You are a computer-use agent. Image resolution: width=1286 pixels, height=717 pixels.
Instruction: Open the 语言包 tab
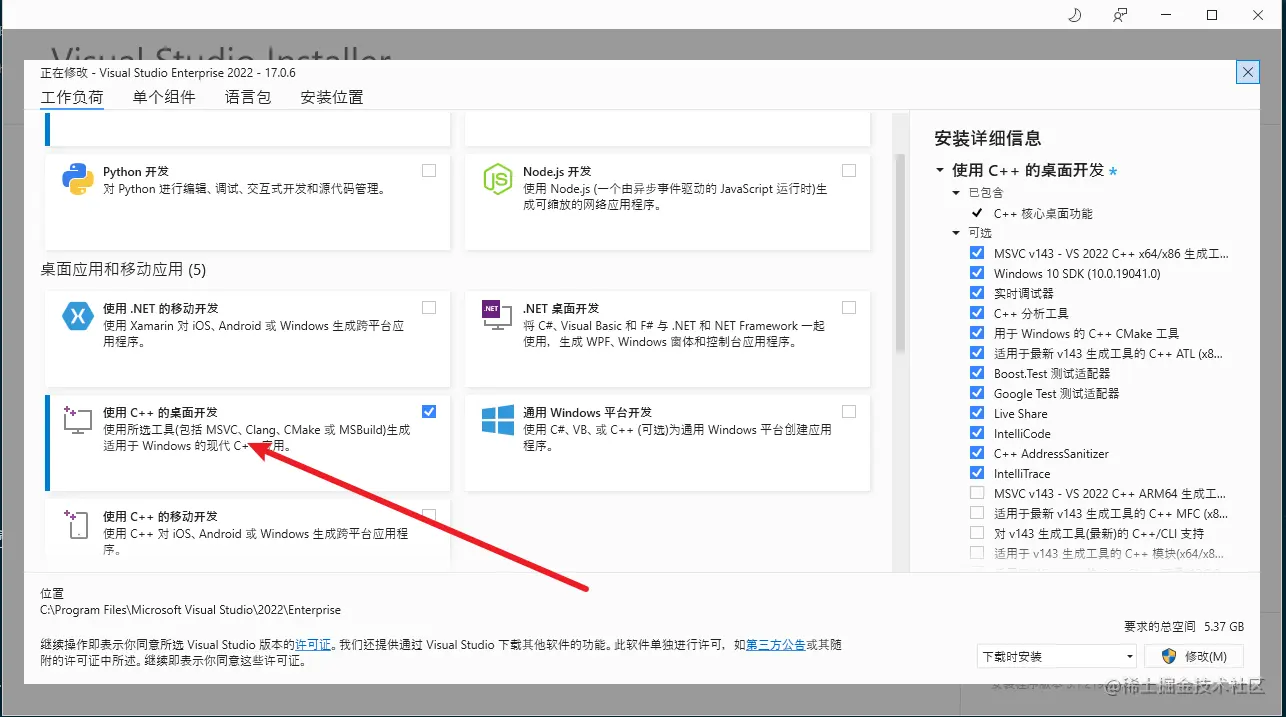pos(247,97)
